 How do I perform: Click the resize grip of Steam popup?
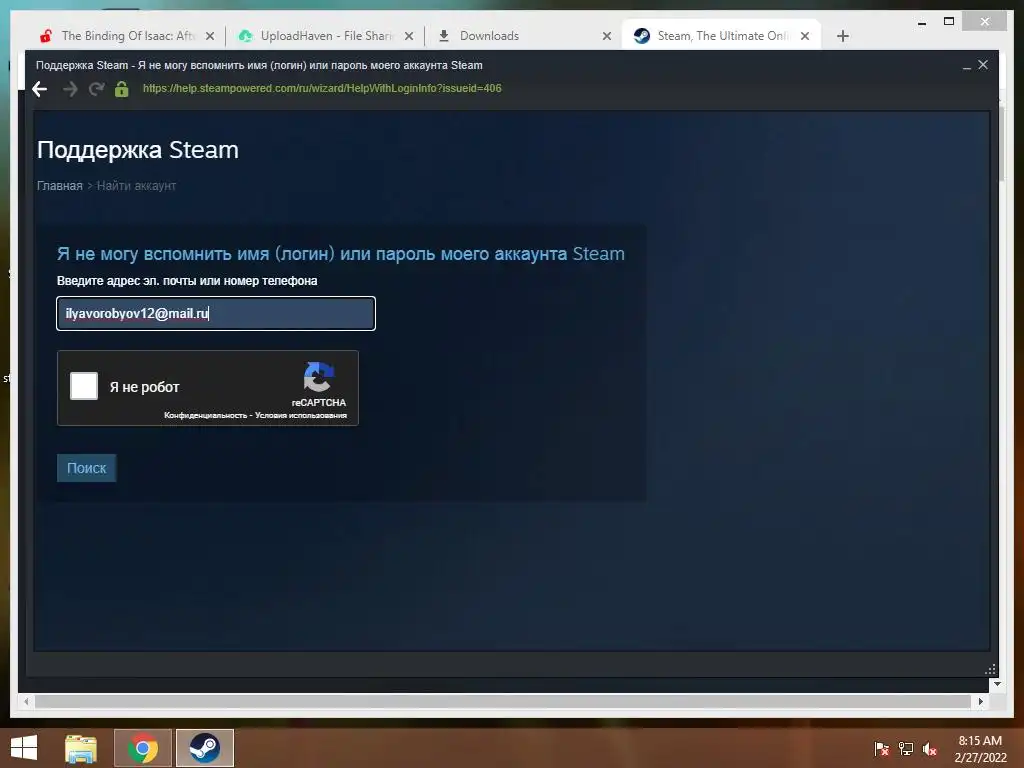click(x=990, y=669)
